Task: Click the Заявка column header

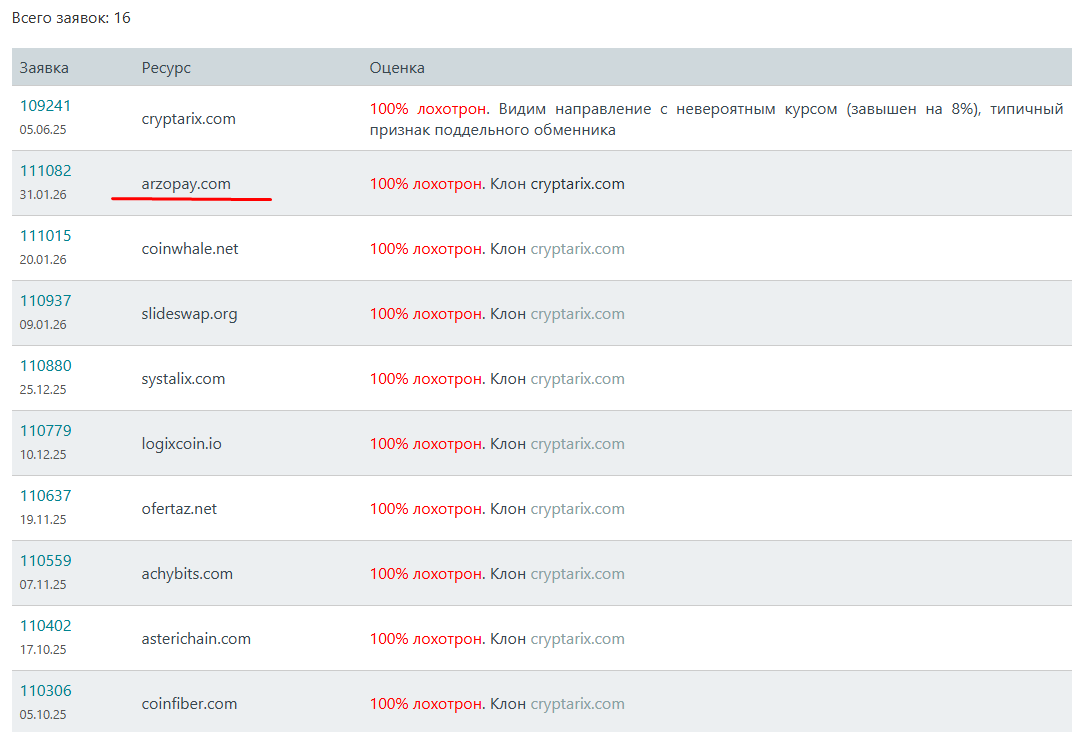Action: pos(44,68)
